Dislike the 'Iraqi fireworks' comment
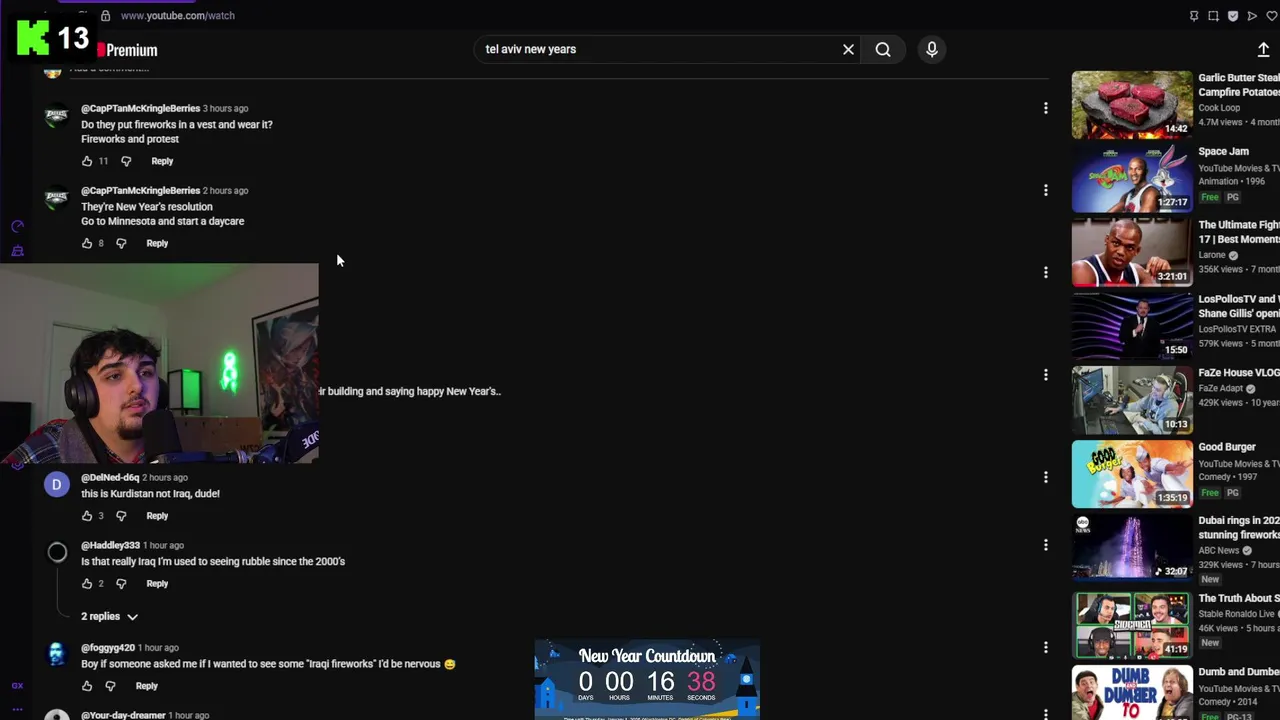Screen dimensions: 1280x720 (x=110, y=686)
